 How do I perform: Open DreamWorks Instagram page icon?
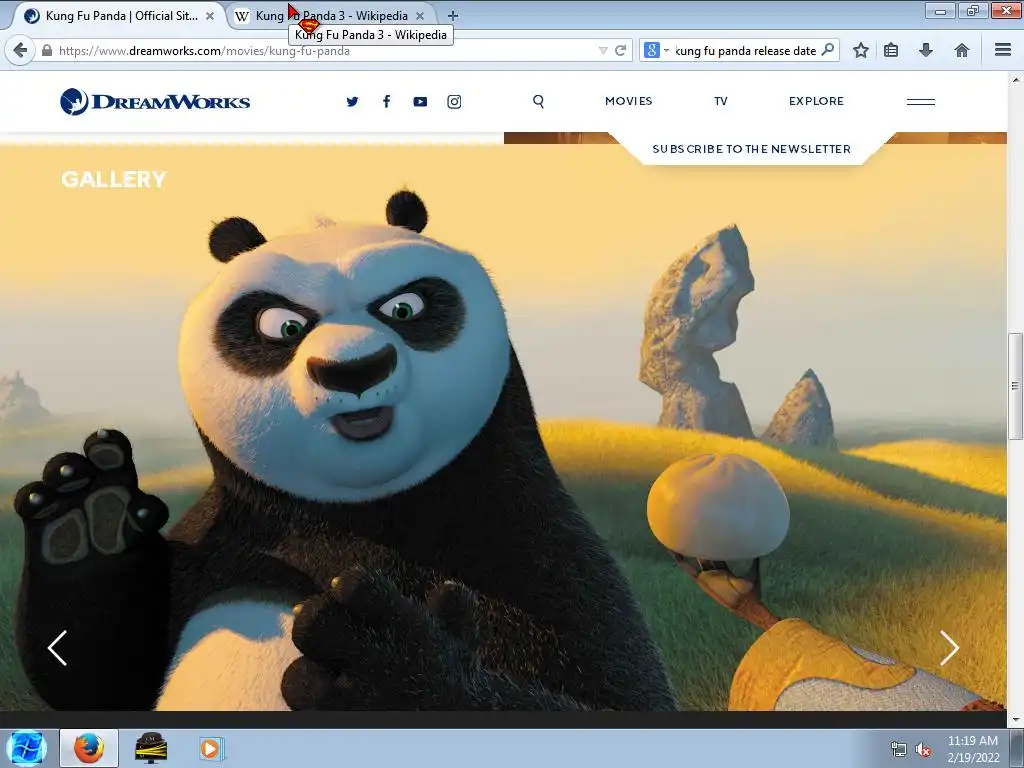pos(454,101)
